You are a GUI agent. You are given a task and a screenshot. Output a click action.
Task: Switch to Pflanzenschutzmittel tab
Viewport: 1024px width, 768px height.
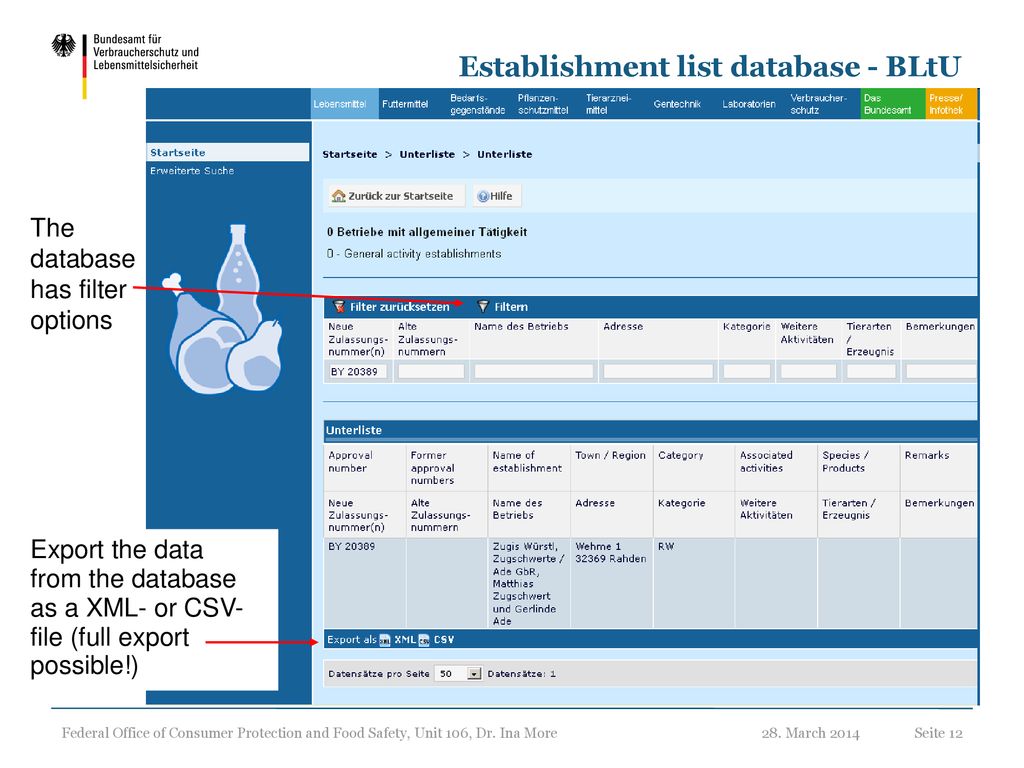[x=543, y=104]
